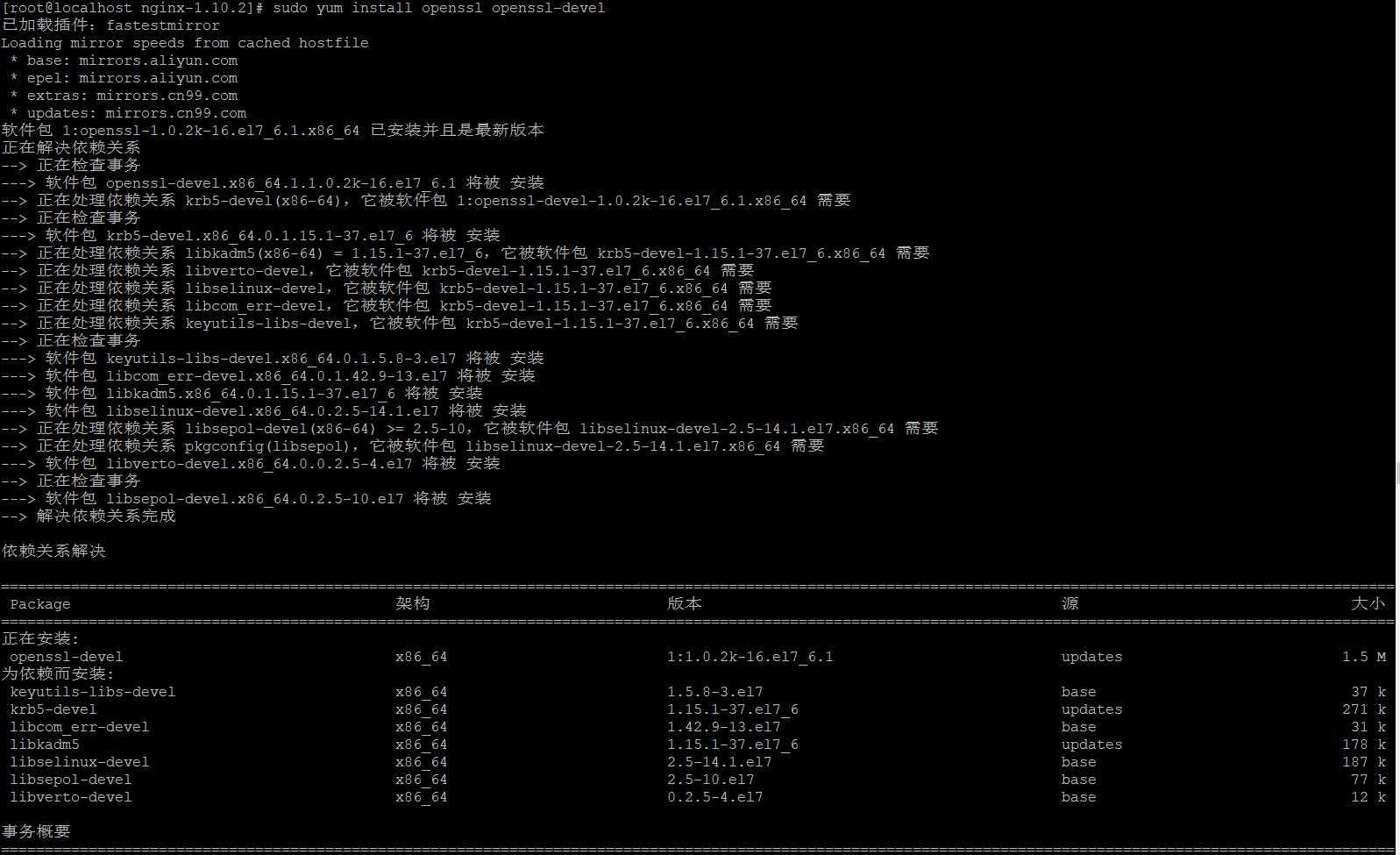Click the size value '271 k'
This screenshot has width=1400, height=855.
tap(1364, 709)
